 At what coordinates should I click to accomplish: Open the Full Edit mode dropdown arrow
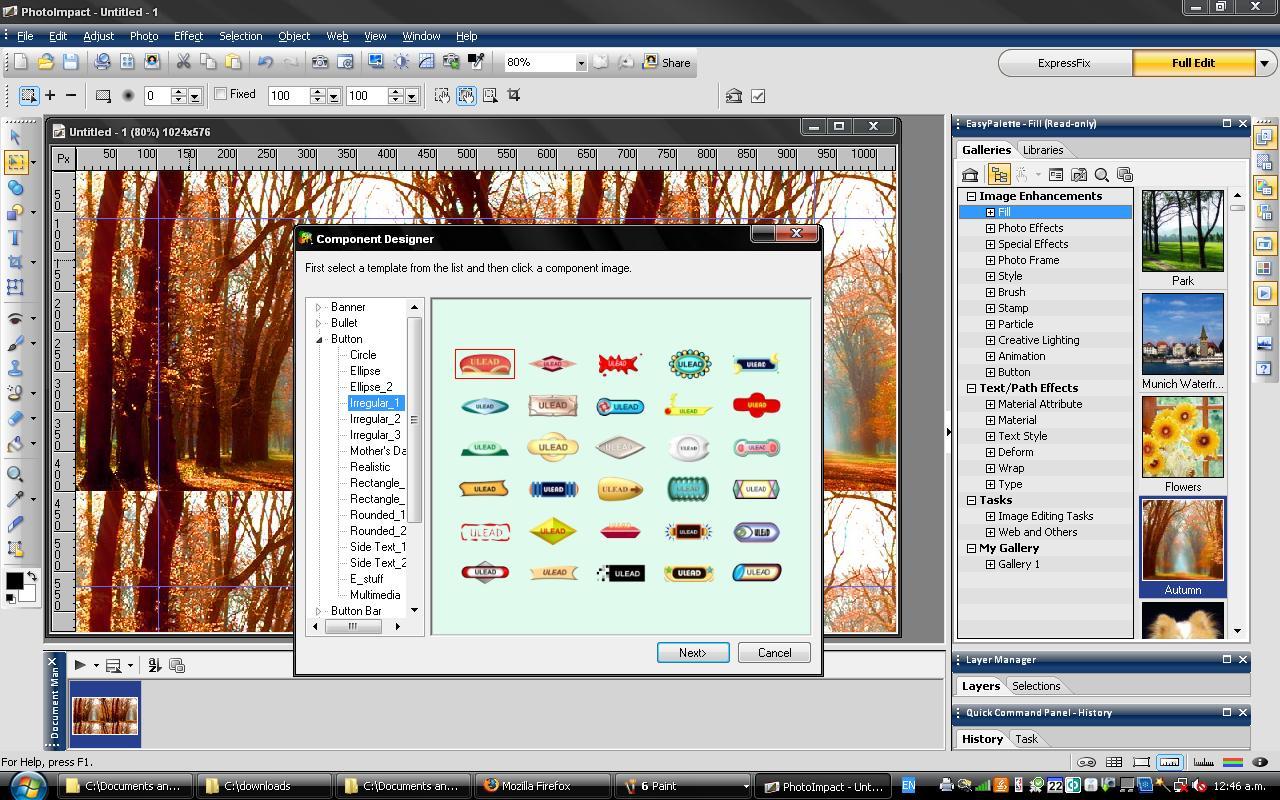(1264, 63)
